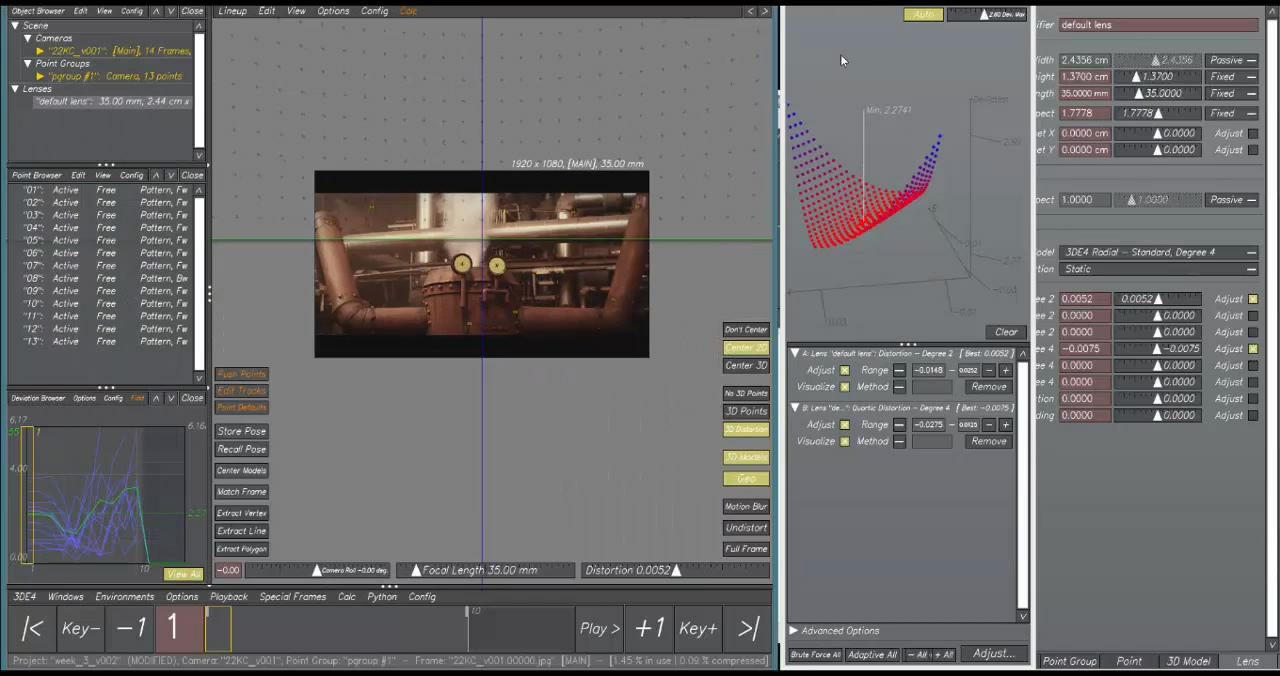Toggle Adjust checkbox for parameter A Distortion Degree 2
The image size is (1280, 676).
point(845,370)
